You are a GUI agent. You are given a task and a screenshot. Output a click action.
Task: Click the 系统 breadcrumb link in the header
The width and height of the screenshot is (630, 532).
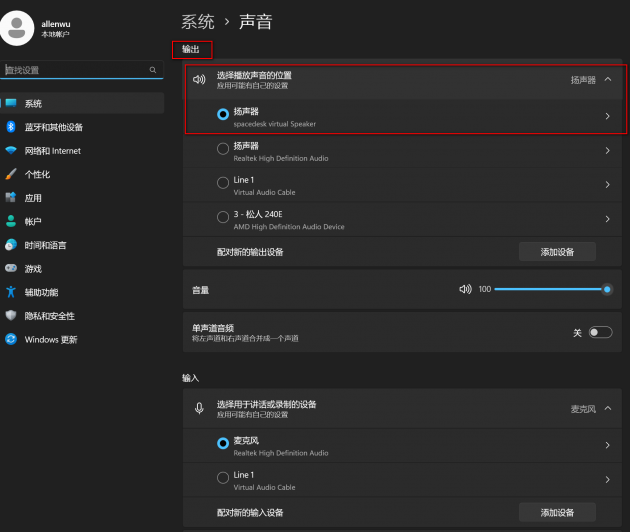(x=197, y=21)
